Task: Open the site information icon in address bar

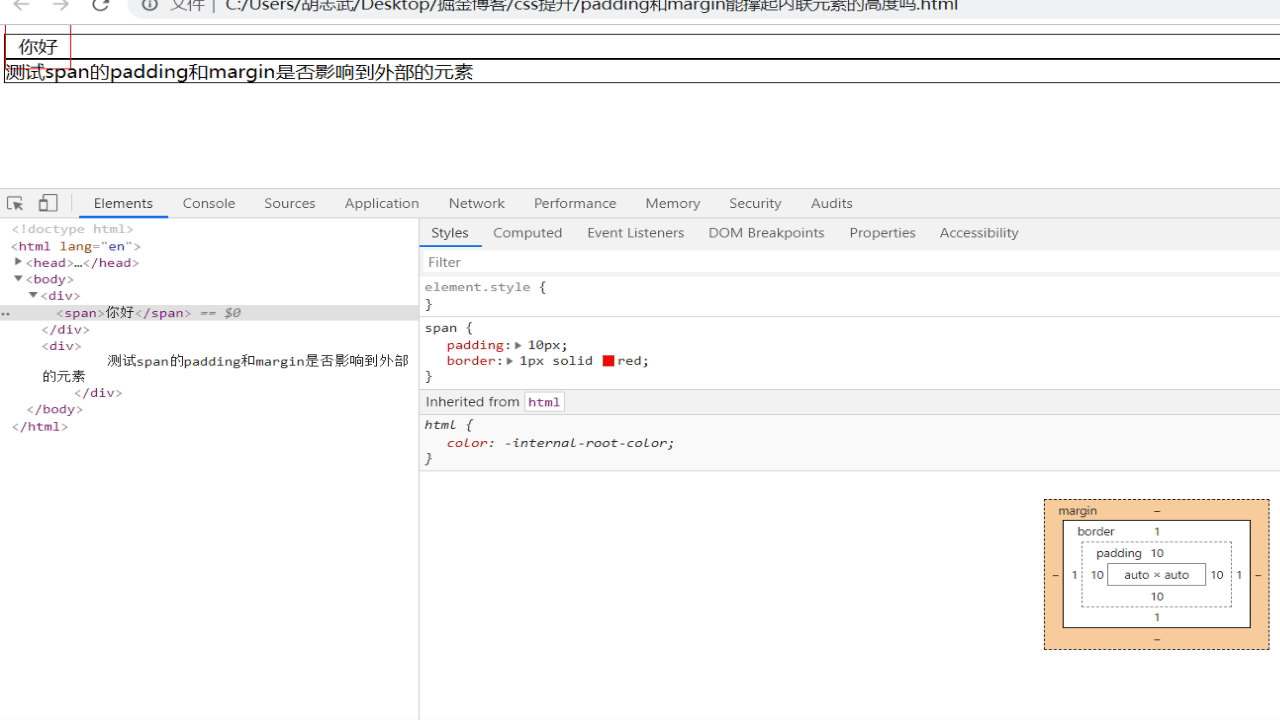Action: (x=150, y=5)
